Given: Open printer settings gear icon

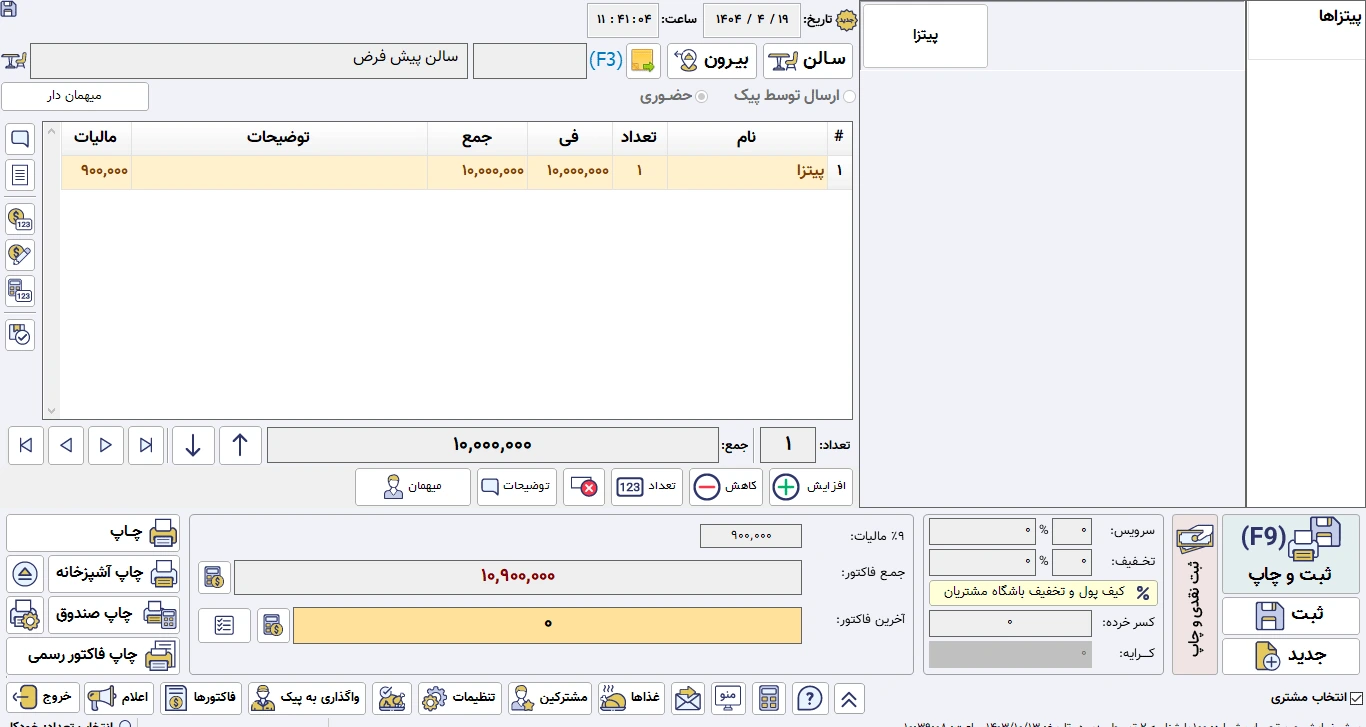Looking at the screenshot, I should click(25, 615).
